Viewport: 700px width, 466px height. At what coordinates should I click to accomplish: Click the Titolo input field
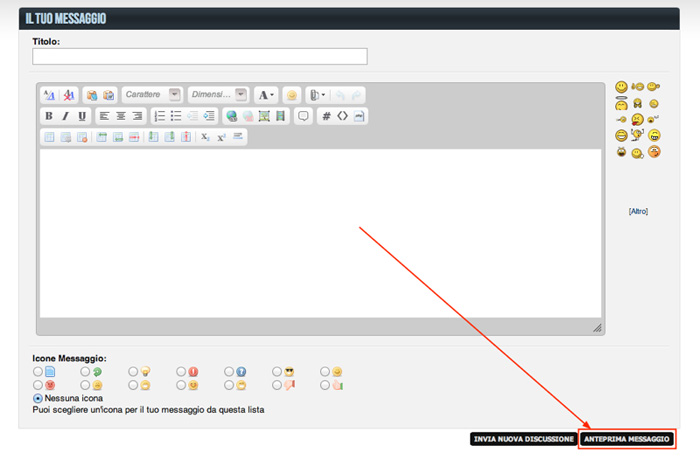tap(200, 57)
